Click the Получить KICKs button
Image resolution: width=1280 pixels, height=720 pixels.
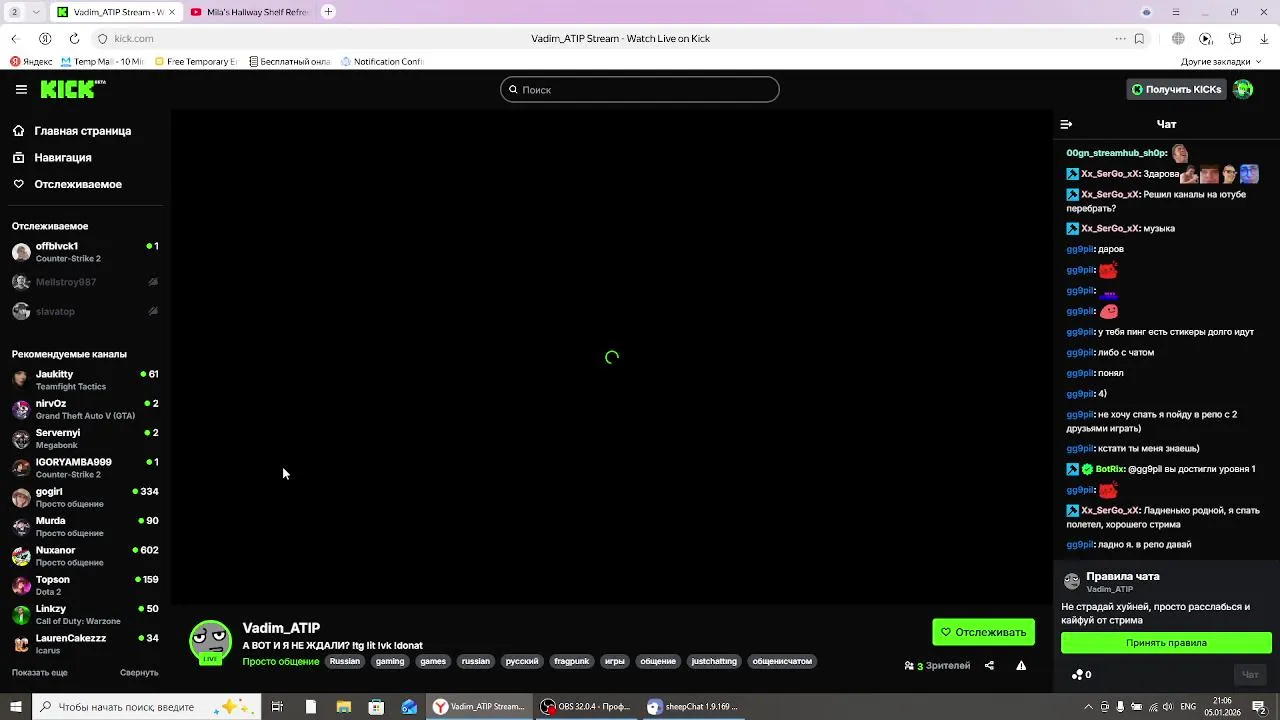click(1176, 89)
